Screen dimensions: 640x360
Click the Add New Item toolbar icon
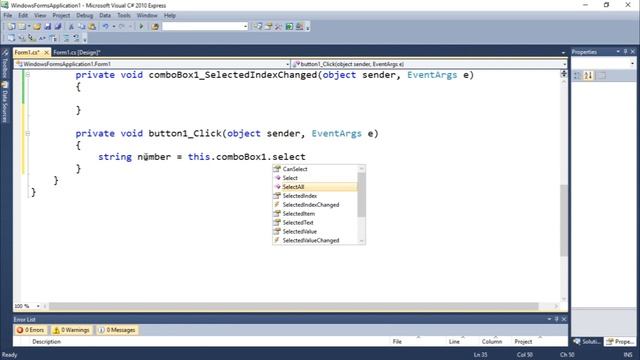pyautogui.click(x=22, y=27)
